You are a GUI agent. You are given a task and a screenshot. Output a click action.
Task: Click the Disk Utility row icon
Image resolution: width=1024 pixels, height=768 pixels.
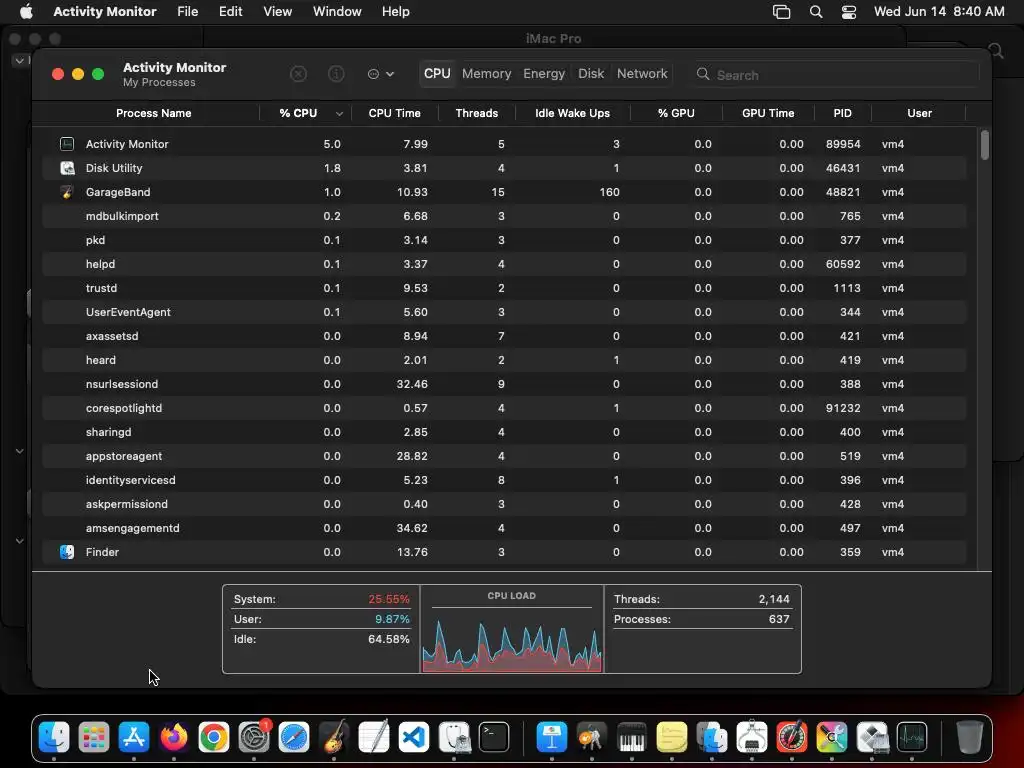[x=67, y=168]
